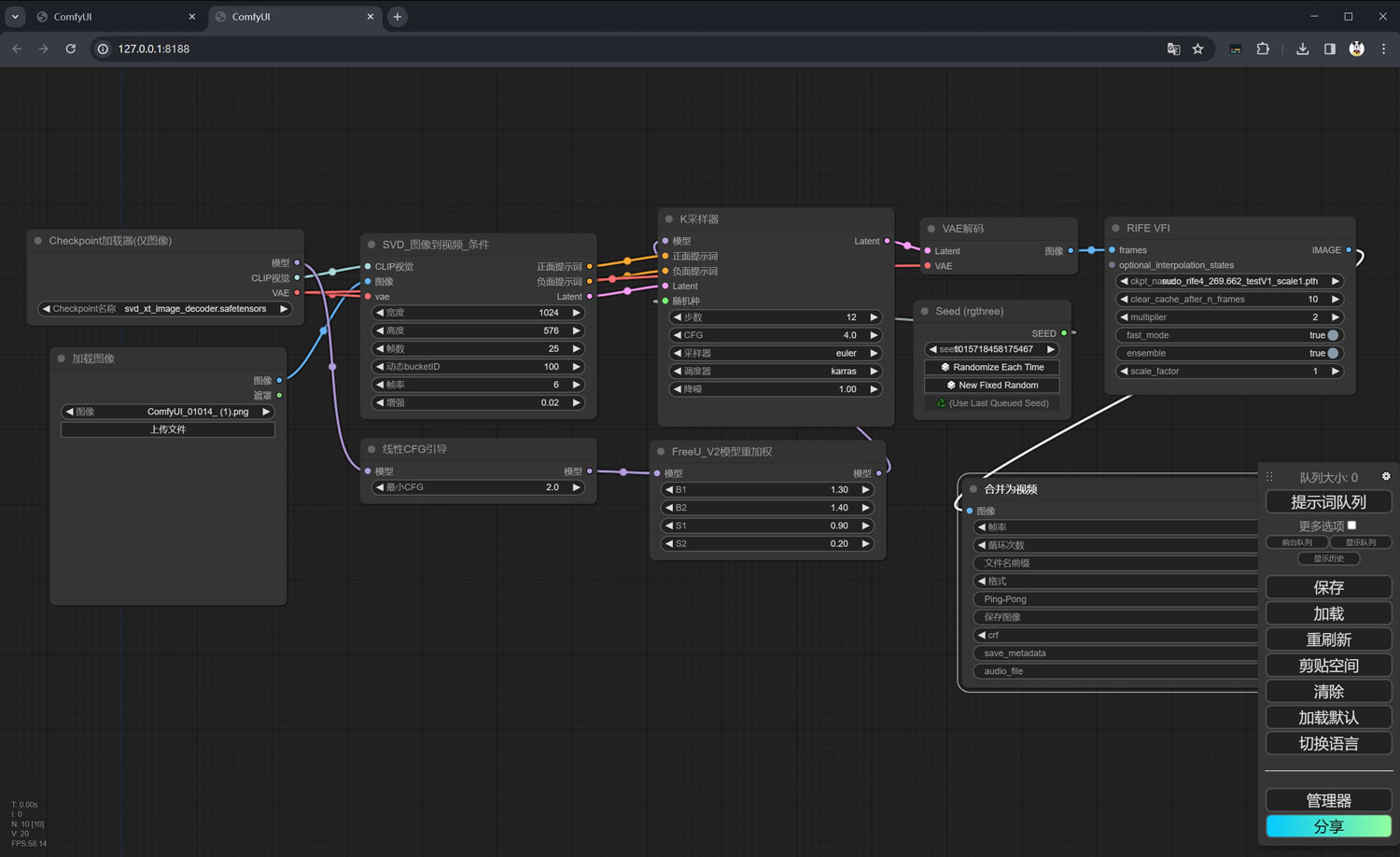This screenshot has height=857, width=1400.
Task: Toggle the fast_mode switch in RIFE VFI
Action: pyautogui.click(x=1332, y=335)
